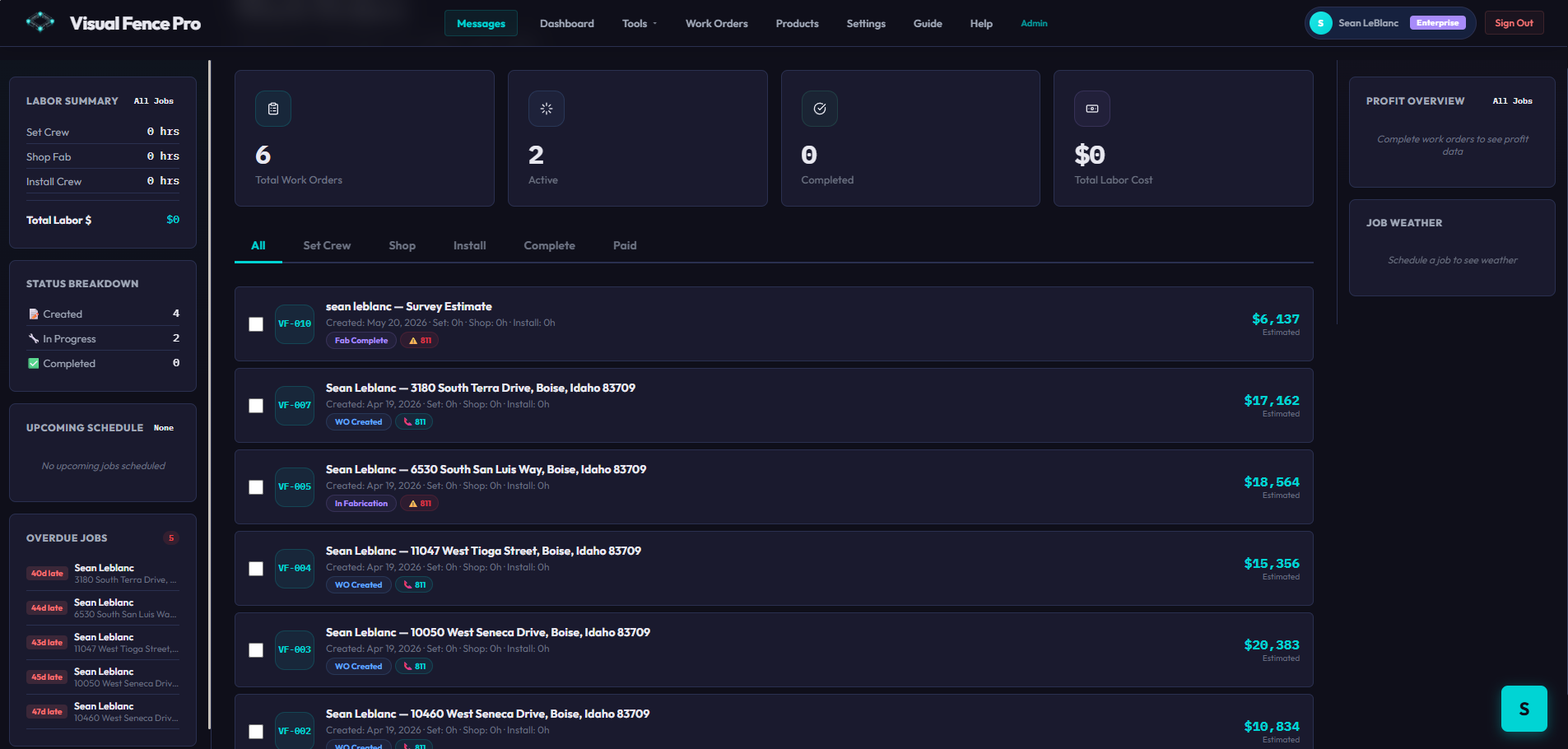Screen dimensions: 1568x749
Task: Open 44d late overdue job 6530 South San Luis
Action: (103, 608)
